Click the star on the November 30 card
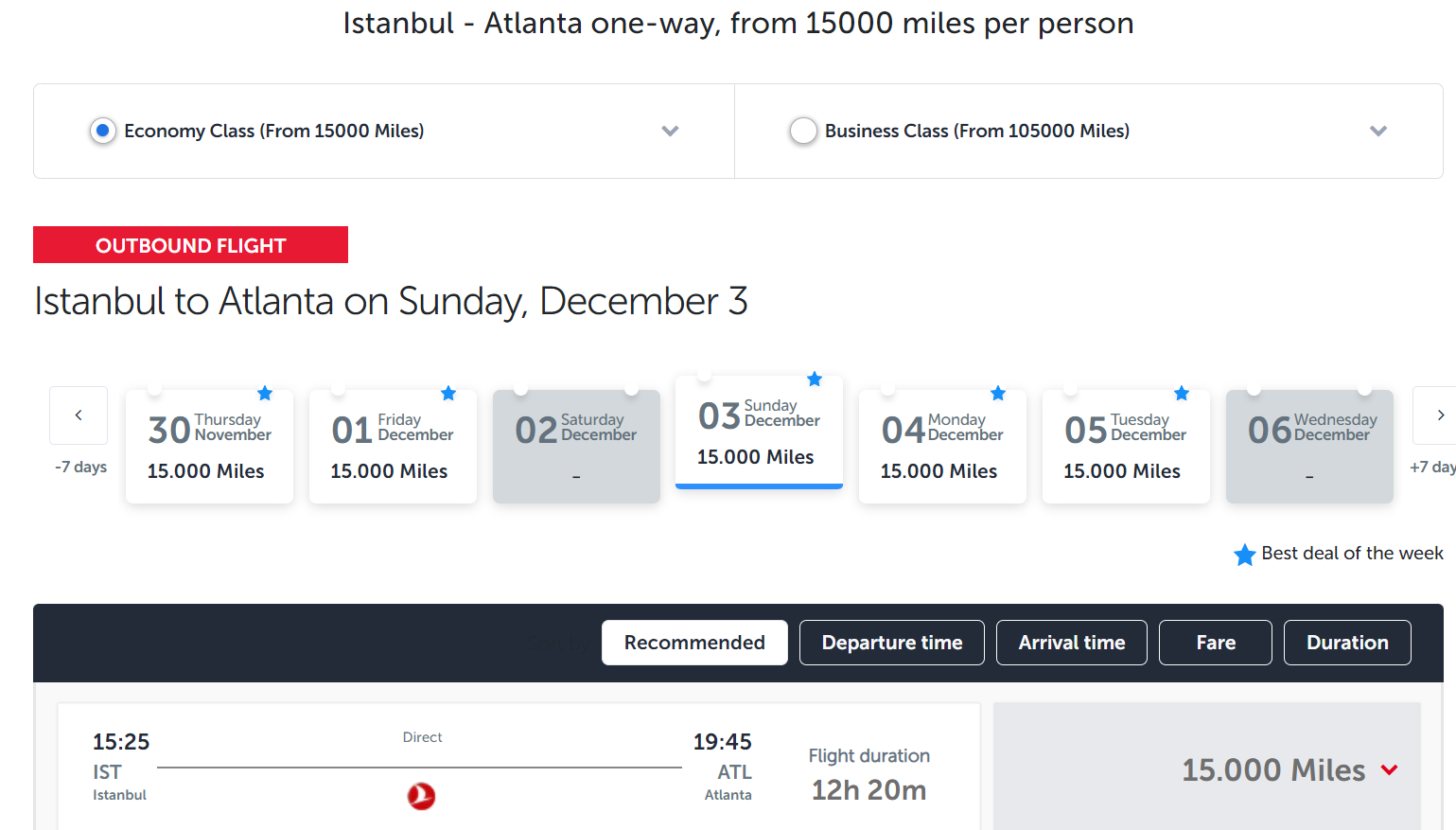The height and width of the screenshot is (830, 1456). pyautogui.click(x=265, y=394)
